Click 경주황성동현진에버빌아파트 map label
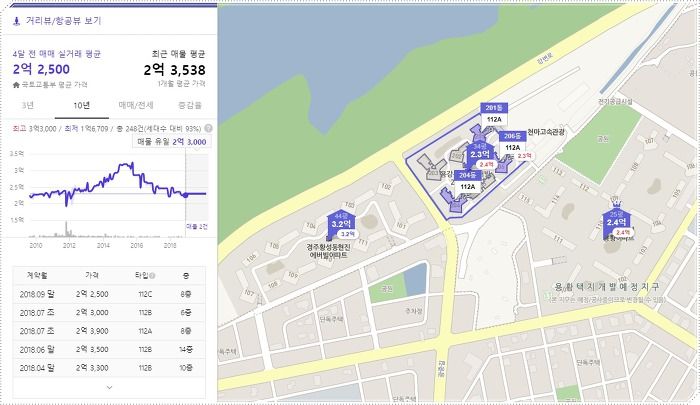 click(329, 251)
